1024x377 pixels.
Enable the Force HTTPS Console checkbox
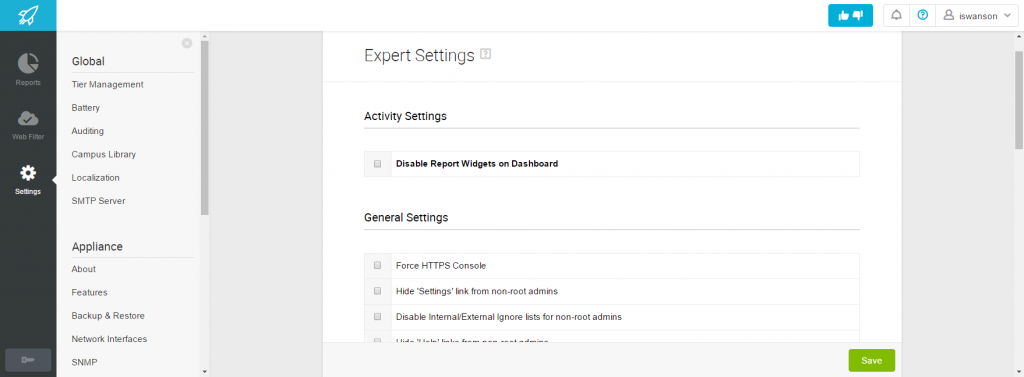pos(377,266)
